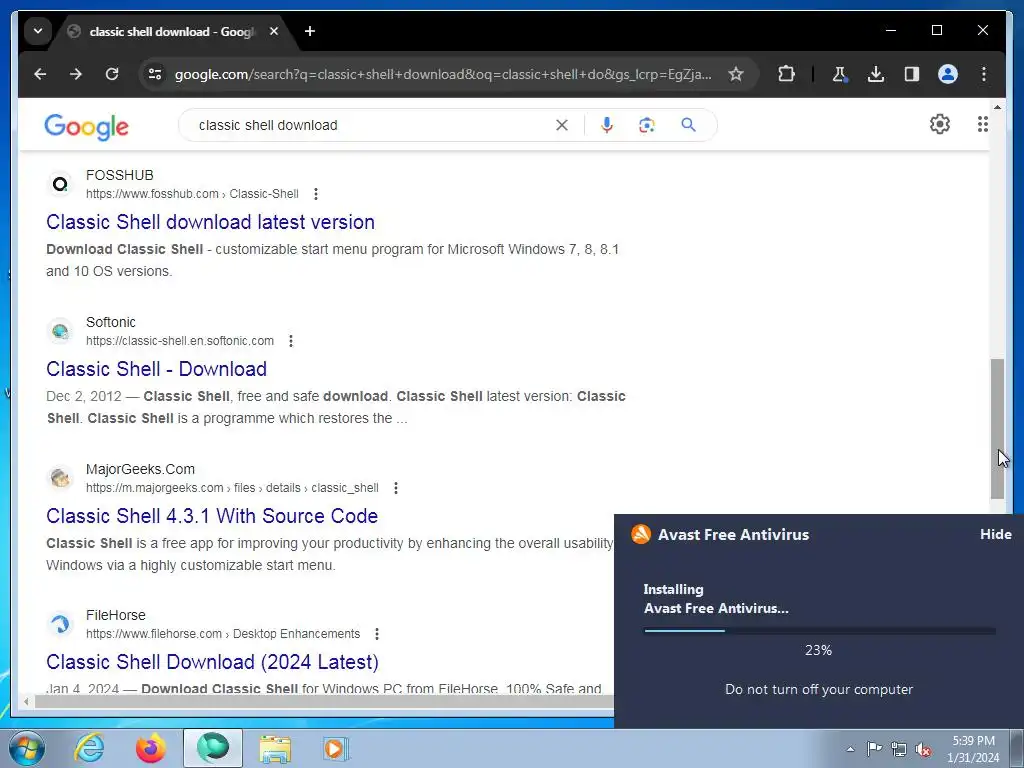Click the page scroll-up arrow
The height and width of the screenshot is (768, 1024).
click(997, 106)
